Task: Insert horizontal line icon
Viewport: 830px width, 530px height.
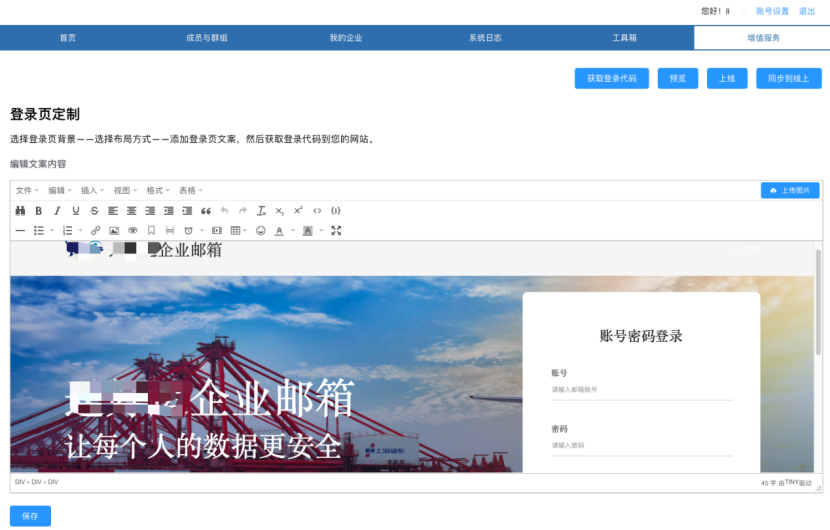Action: click(x=20, y=230)
